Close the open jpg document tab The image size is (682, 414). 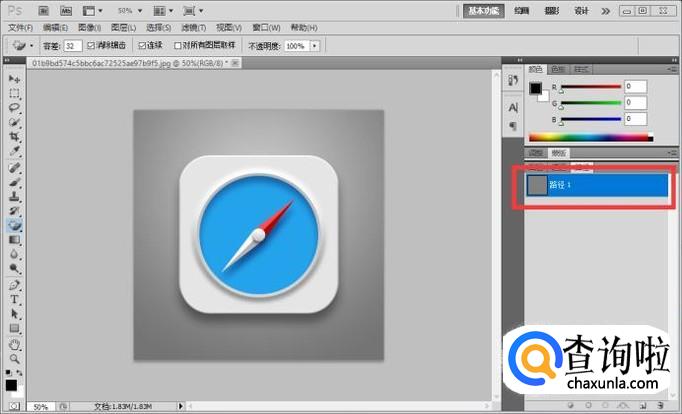(235, 63)
